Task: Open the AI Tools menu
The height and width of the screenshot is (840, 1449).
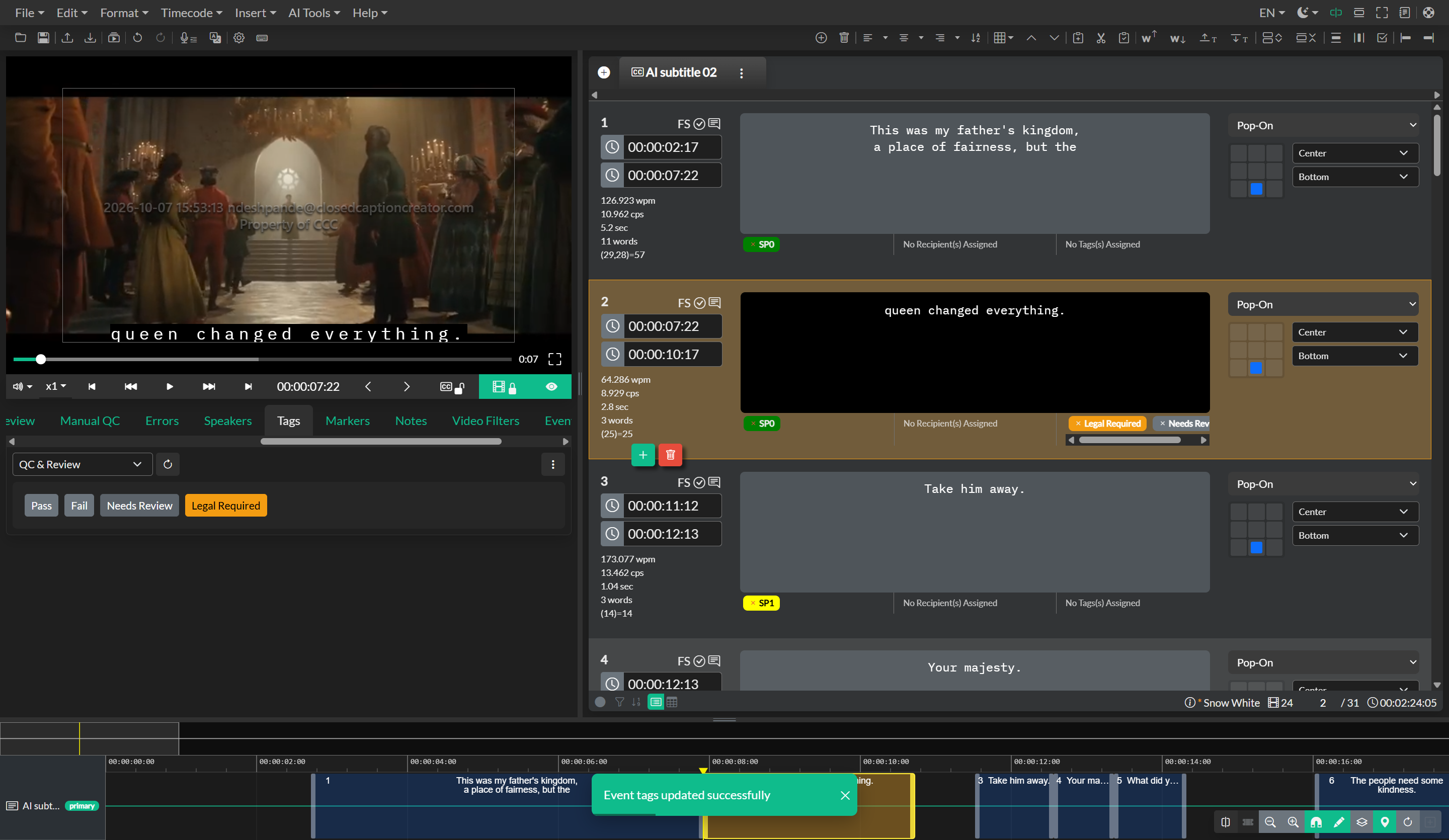Action: 314,13
